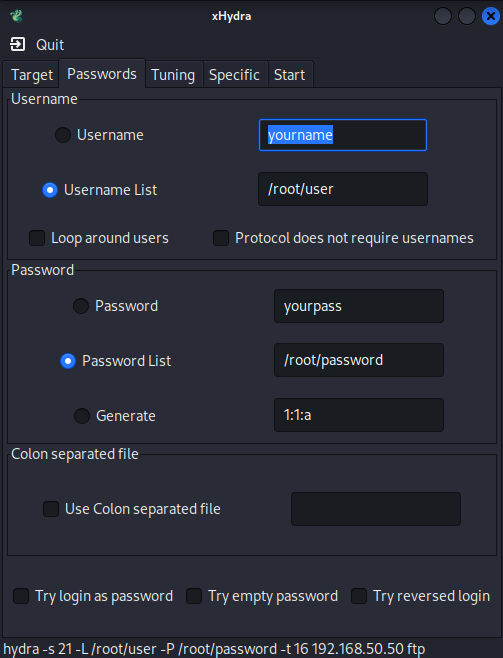This screenshot has height=658, width=503.
Task: Select the single Username radio button
Action: coord(63,135)
